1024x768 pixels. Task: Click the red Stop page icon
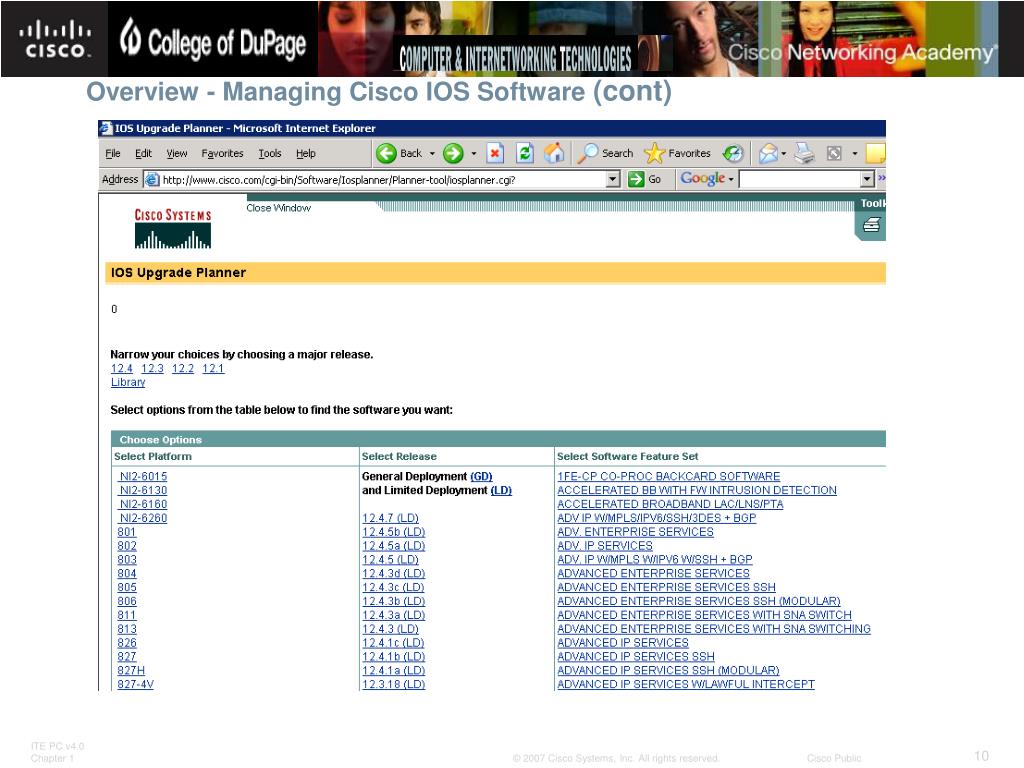tap(495, 153)
